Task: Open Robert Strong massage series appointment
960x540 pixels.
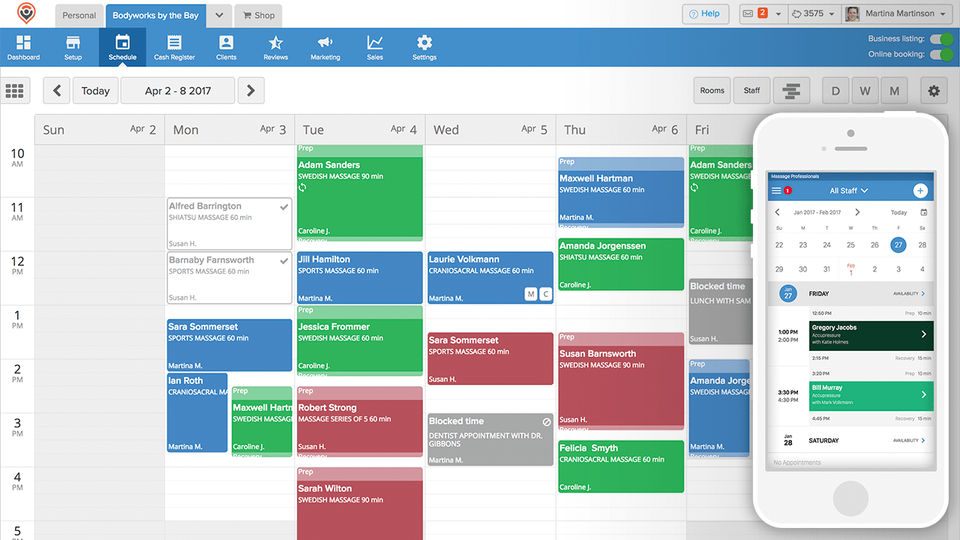Action: click(360, 422)
